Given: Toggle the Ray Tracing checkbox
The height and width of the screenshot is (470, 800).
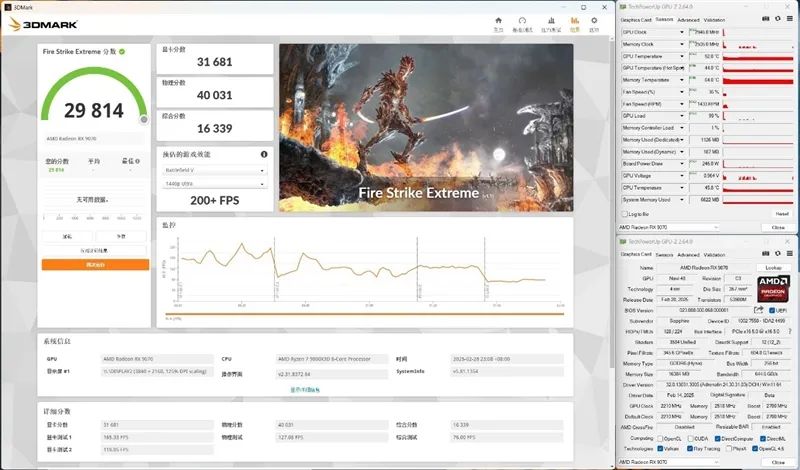Looking at the screenshot, I should point(690,449).
